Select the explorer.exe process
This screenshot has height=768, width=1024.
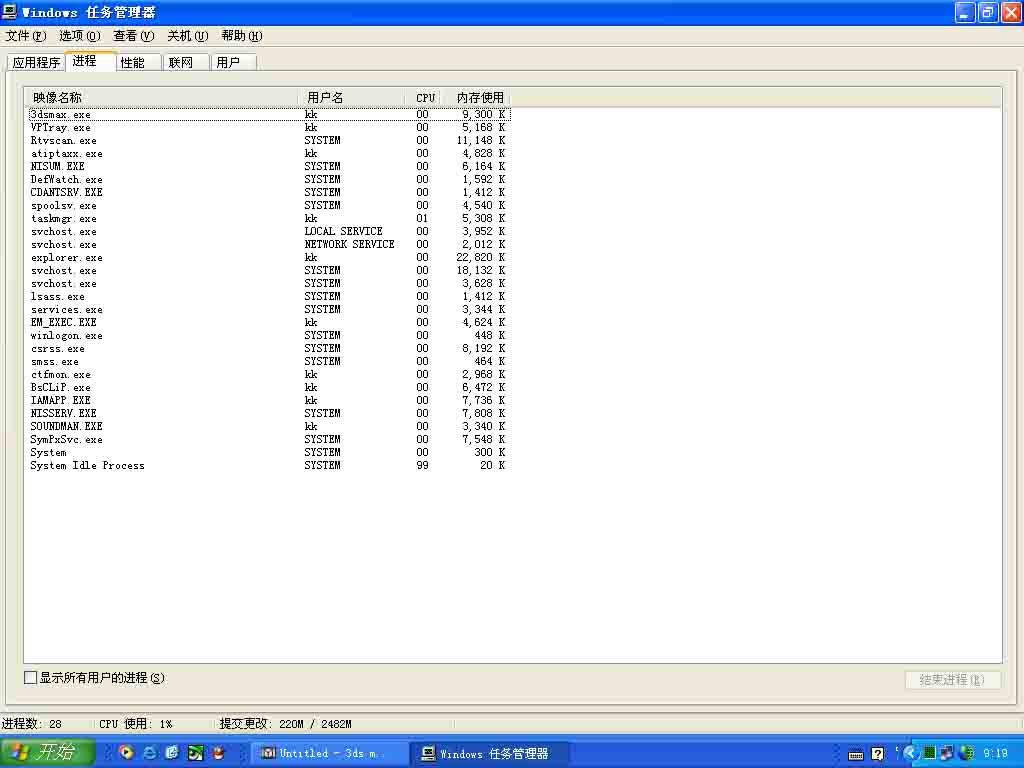tap(269, 258)
